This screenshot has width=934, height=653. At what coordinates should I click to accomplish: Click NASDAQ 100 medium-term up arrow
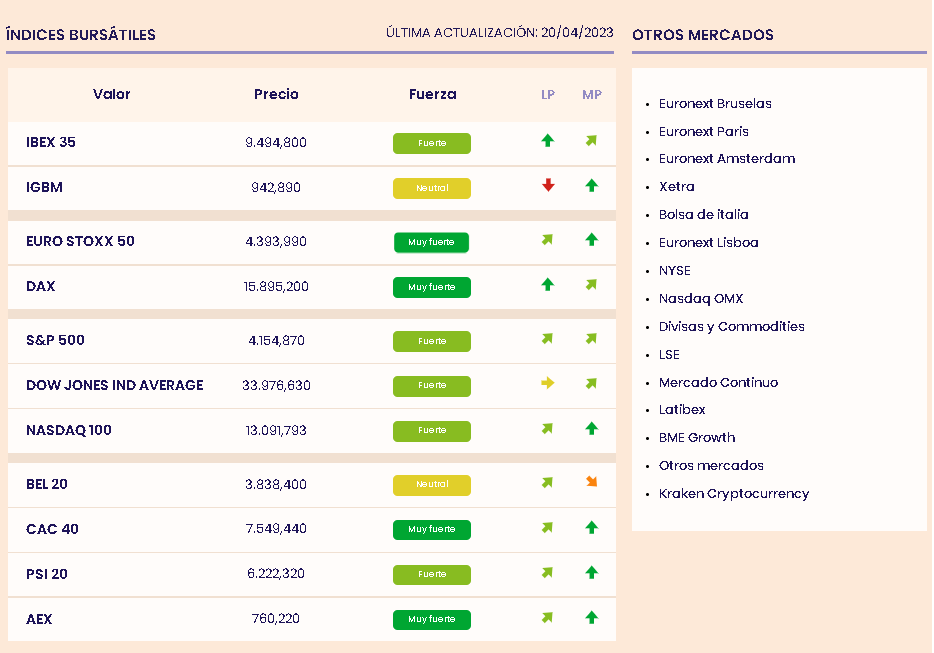[x=591, y=428]
